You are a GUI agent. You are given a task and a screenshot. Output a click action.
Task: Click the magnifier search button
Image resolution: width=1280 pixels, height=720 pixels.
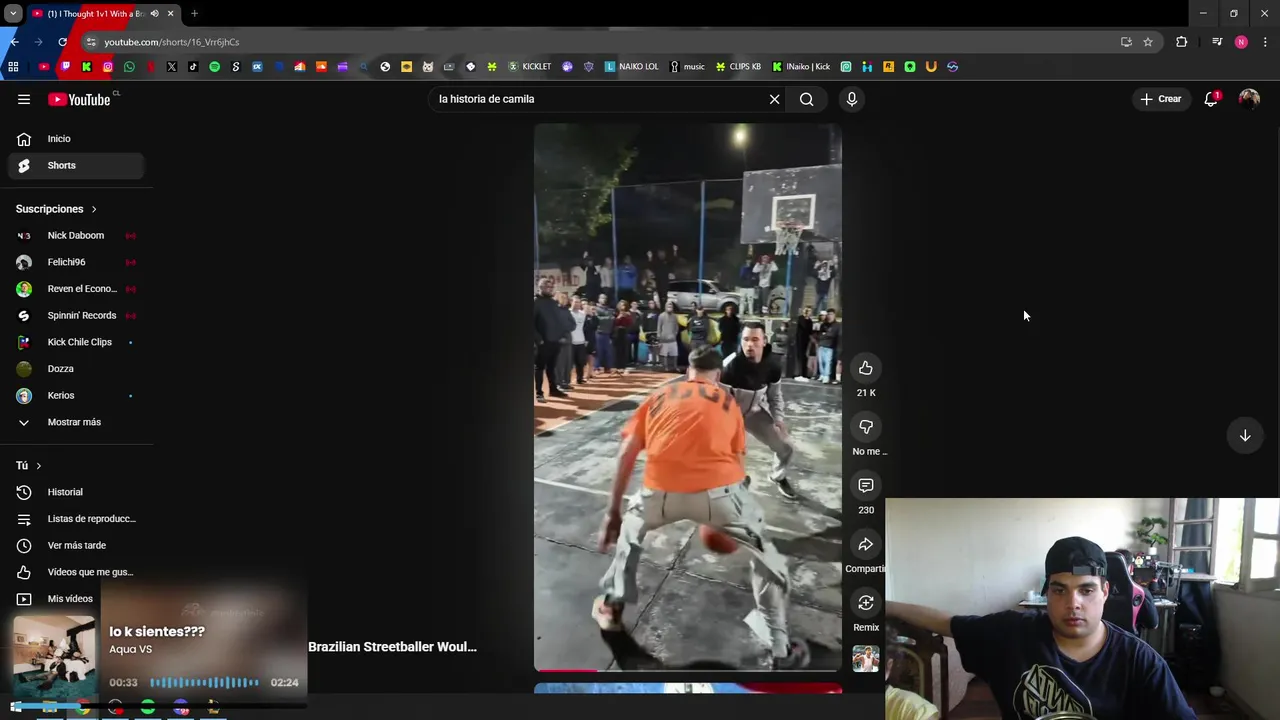807,99
